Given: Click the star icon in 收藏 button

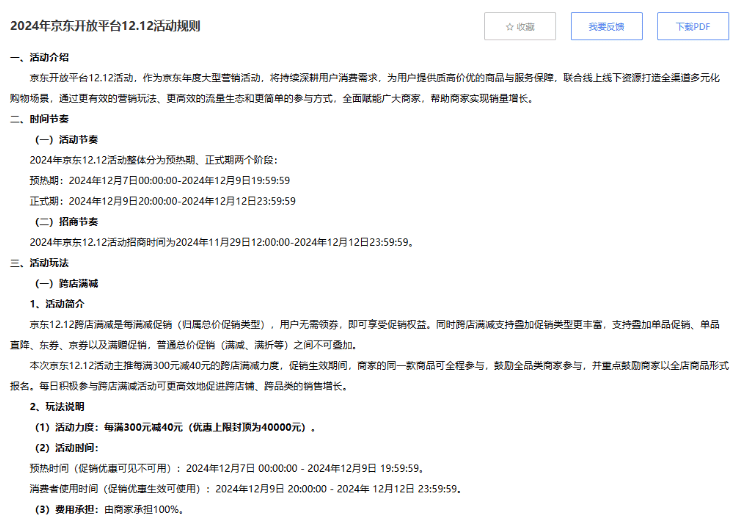Looking at the screenshot, I should 509,27.
